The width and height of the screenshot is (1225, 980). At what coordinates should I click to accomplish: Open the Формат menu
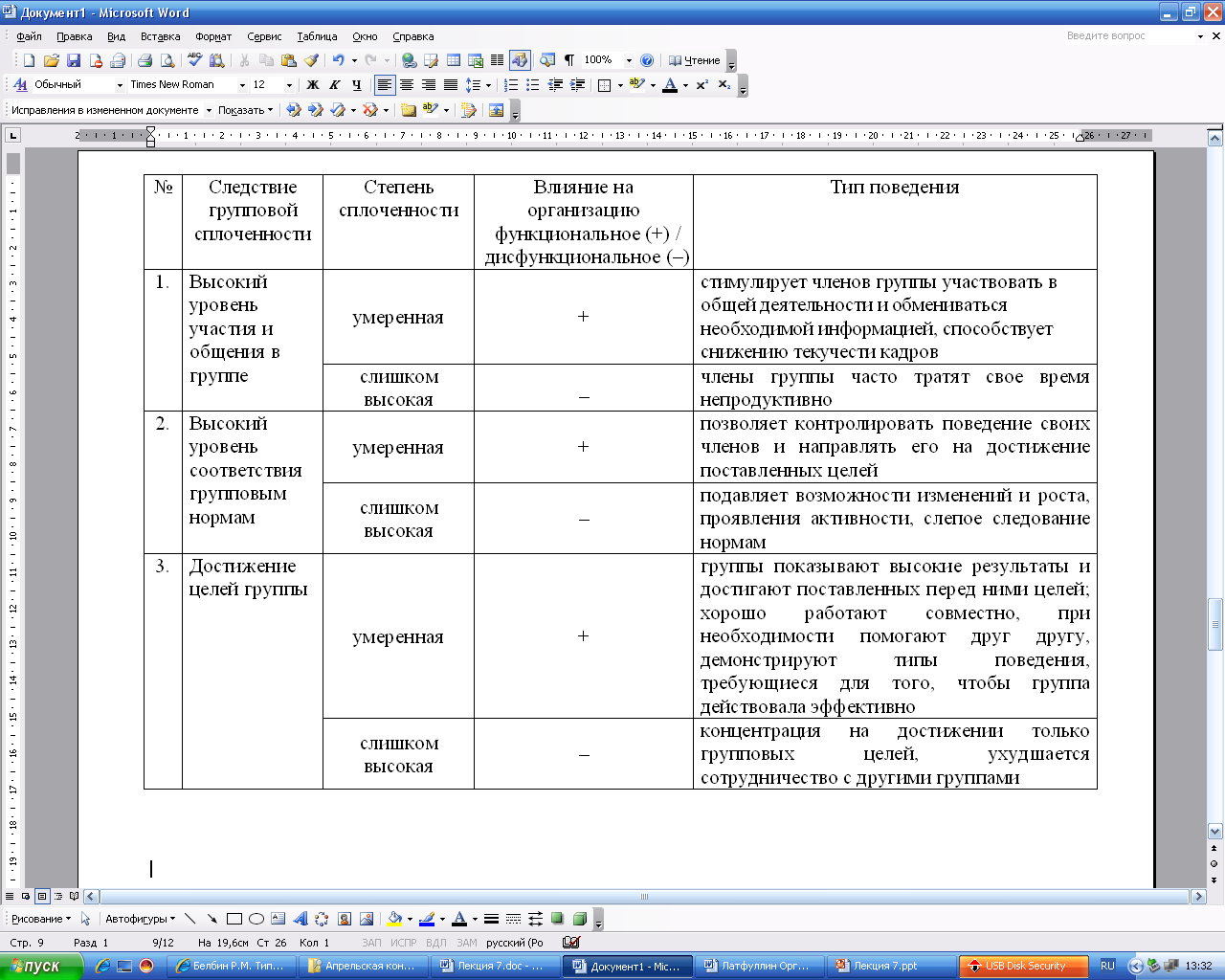coord(213,36)
